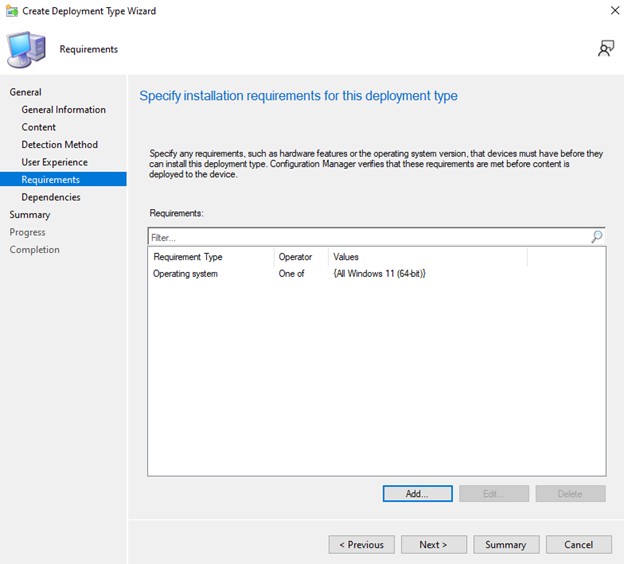Select the Operating system requirement row
Screen dimensions: 624x564
[185, 273]
